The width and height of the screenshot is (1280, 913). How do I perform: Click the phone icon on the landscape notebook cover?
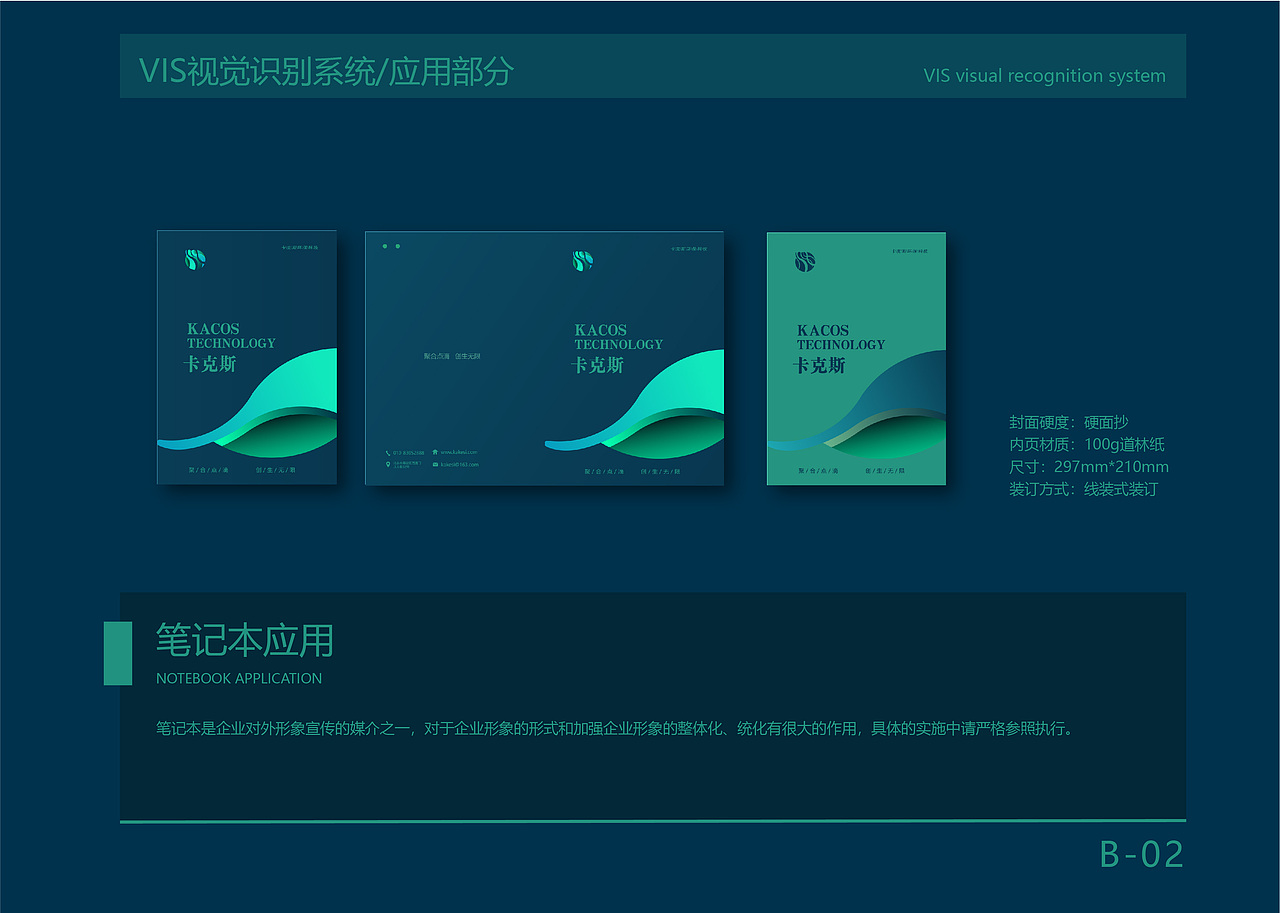pos(388,452)
